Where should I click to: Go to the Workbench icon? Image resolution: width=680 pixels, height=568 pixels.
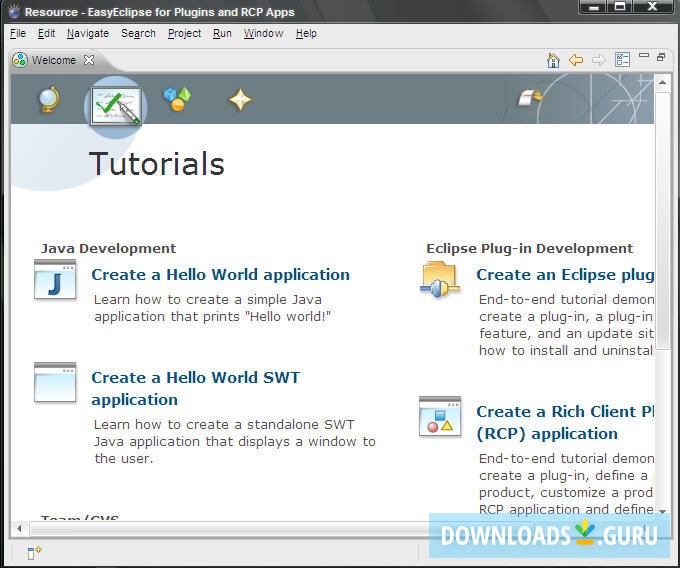click(x=530, y=98)
